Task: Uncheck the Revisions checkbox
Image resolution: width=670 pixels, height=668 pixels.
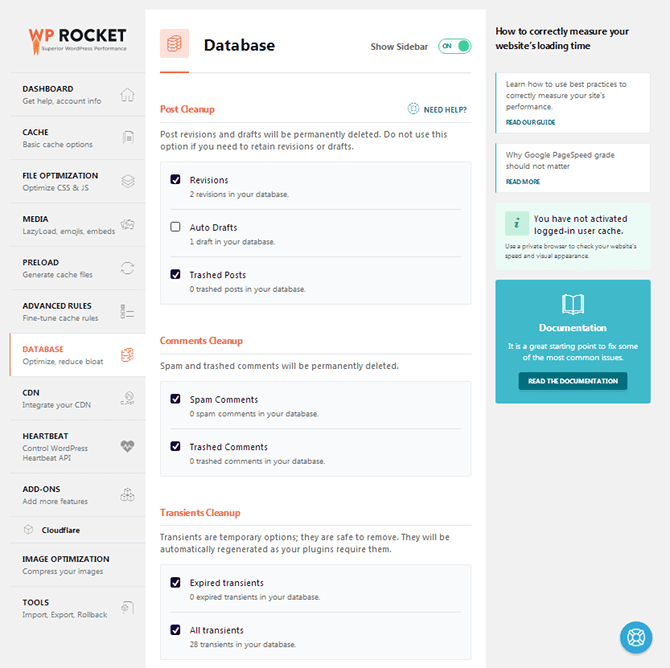Action: 175,180
